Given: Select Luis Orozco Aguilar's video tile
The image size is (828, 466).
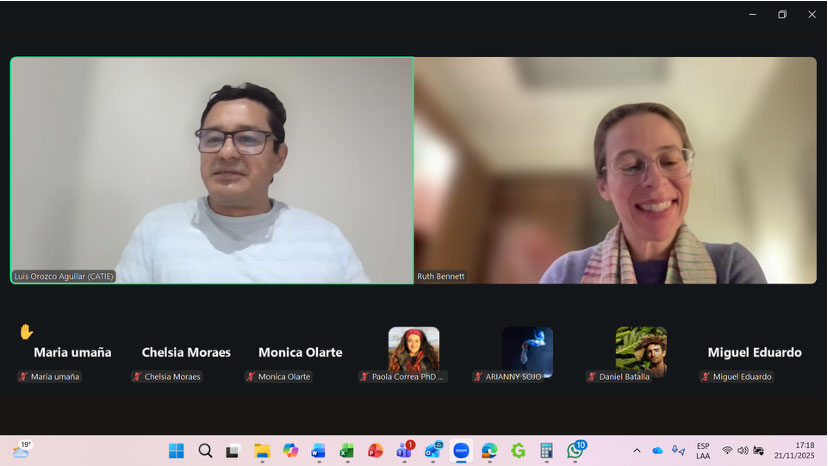Looking at the screenshot, I should point(212,170).
